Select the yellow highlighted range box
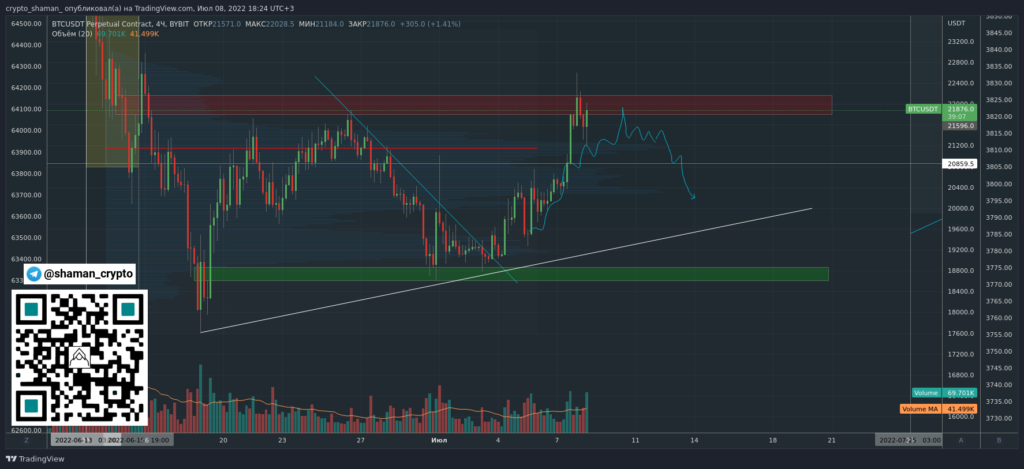 pos(112,91)
